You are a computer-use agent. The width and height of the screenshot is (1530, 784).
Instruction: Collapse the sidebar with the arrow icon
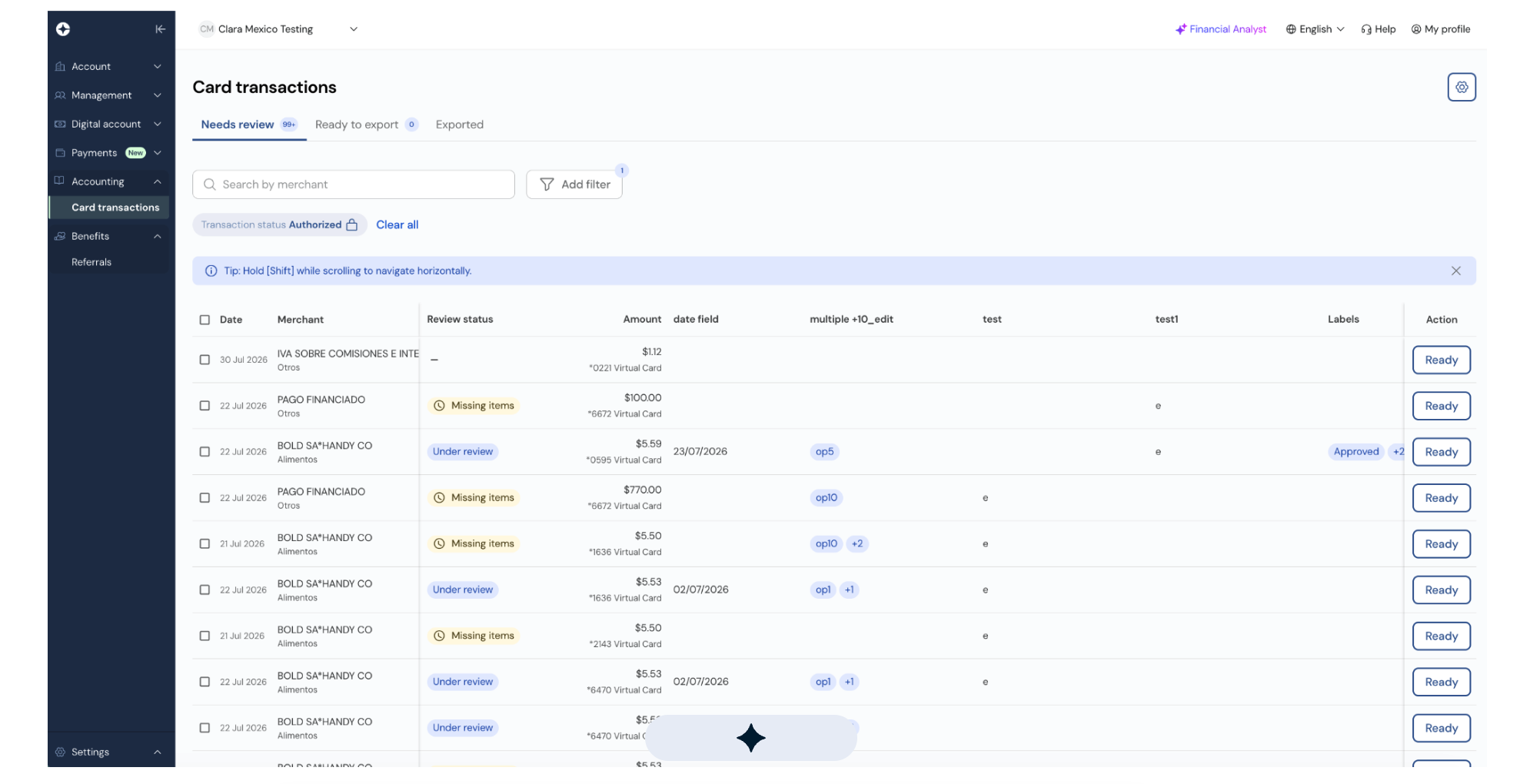coord(160,29)
